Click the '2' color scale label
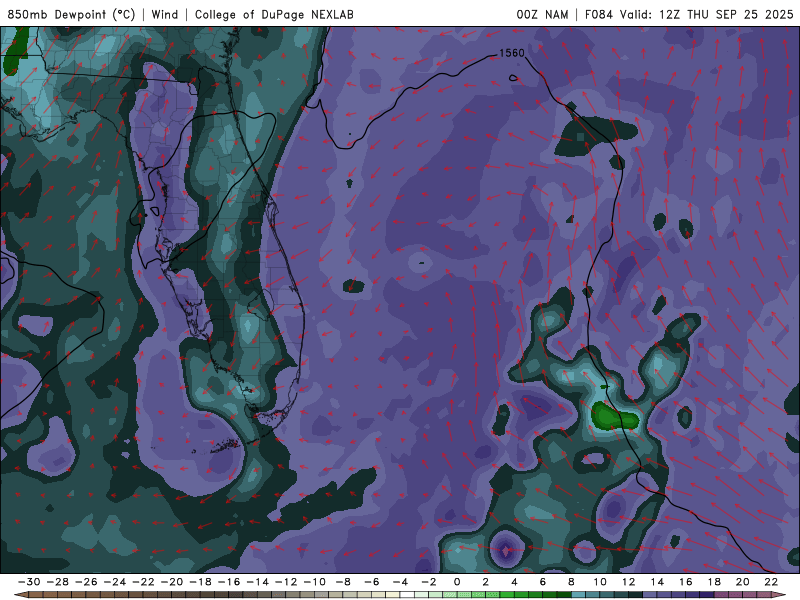 (x=486, y=582)
